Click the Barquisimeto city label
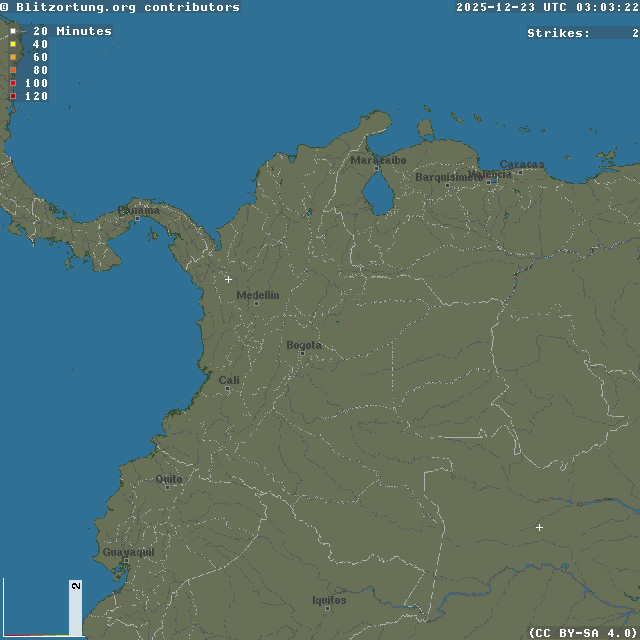The image size is (640, 640). [448, 177]
